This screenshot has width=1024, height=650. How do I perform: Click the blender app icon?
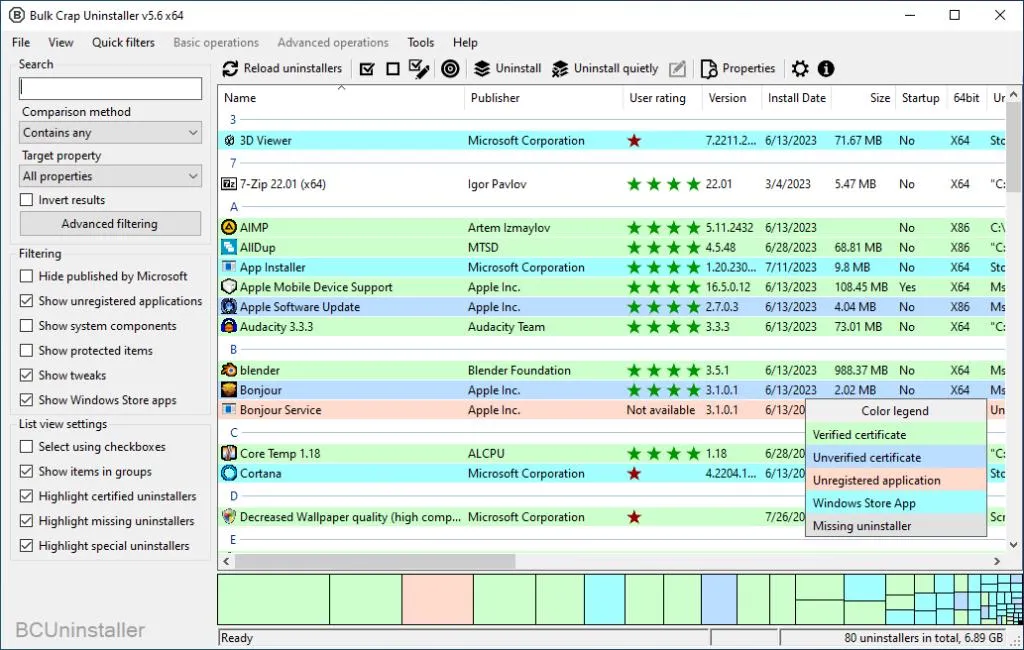(x=229, y=370)
